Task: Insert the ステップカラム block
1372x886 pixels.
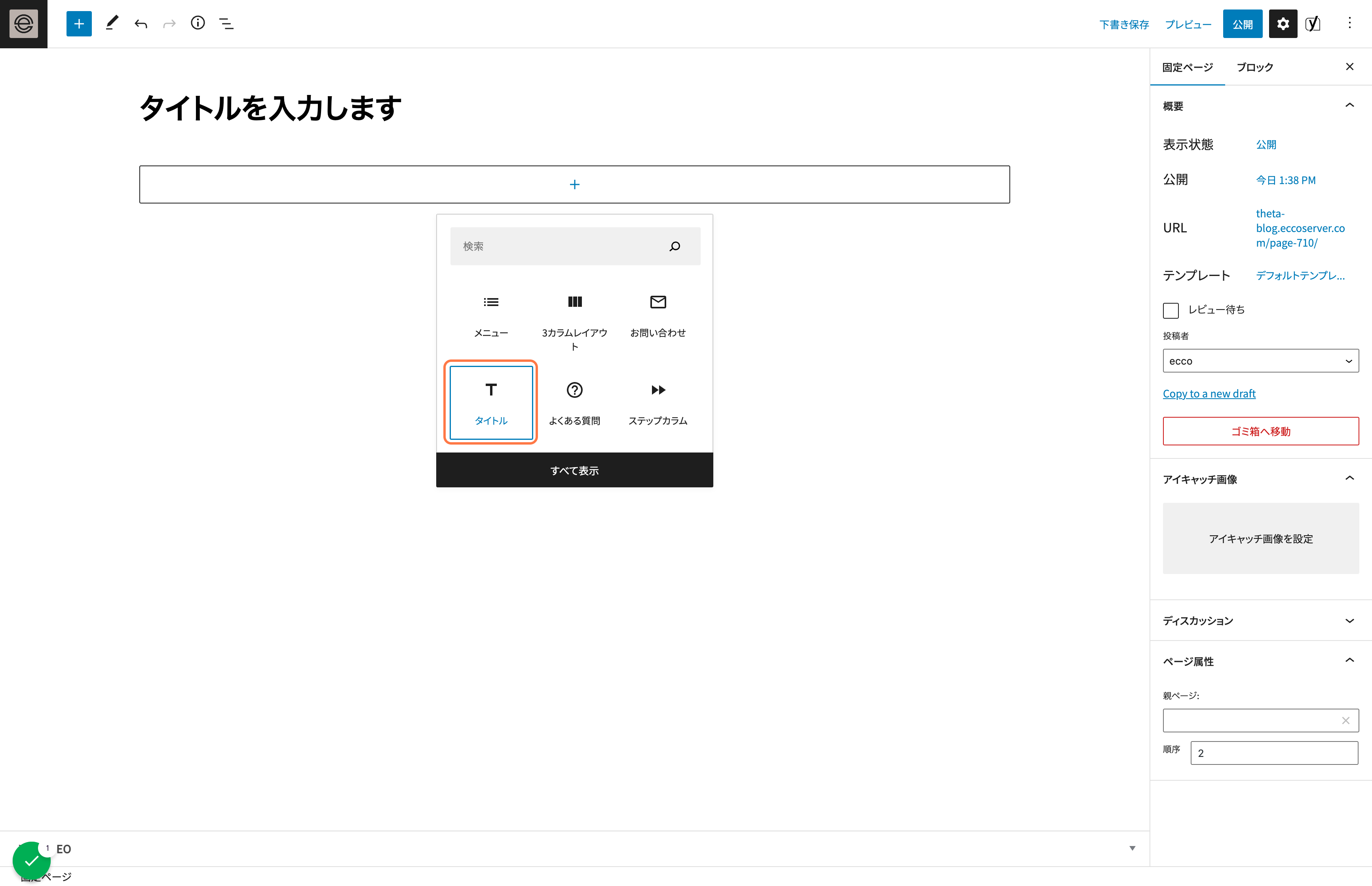Action: click(x=658, y=403)
